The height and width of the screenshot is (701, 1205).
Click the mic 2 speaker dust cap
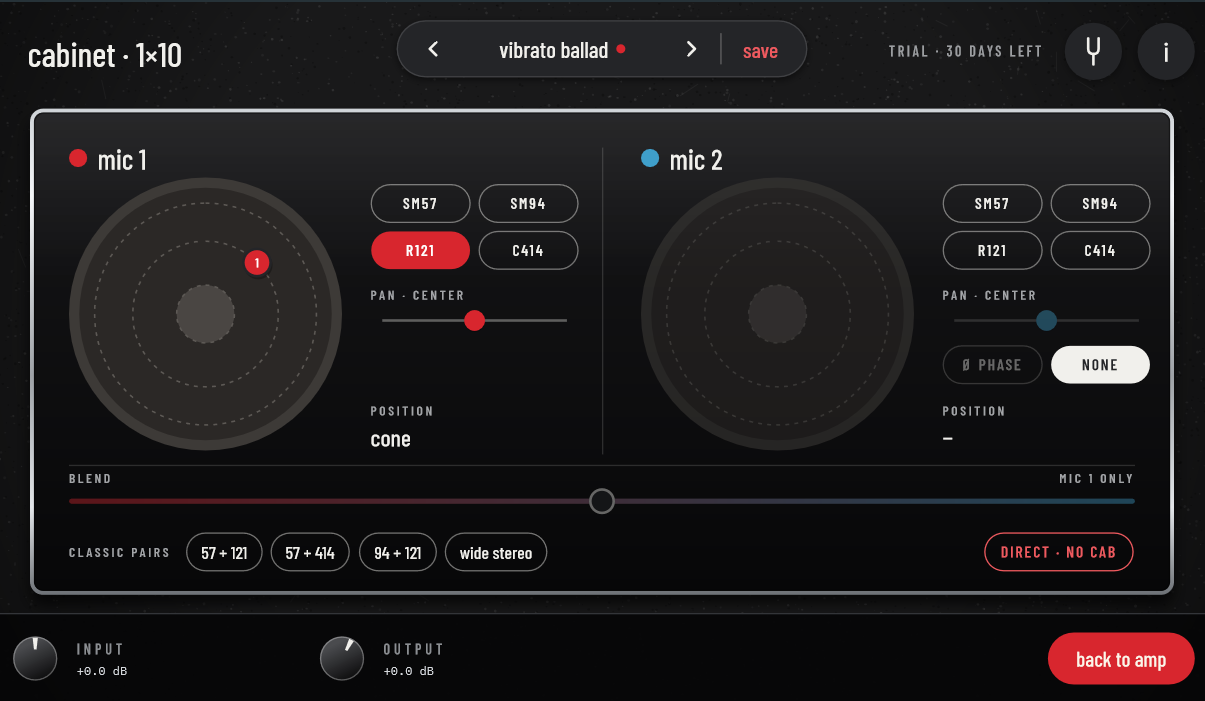pyautogui.click(x=778, y=314)
